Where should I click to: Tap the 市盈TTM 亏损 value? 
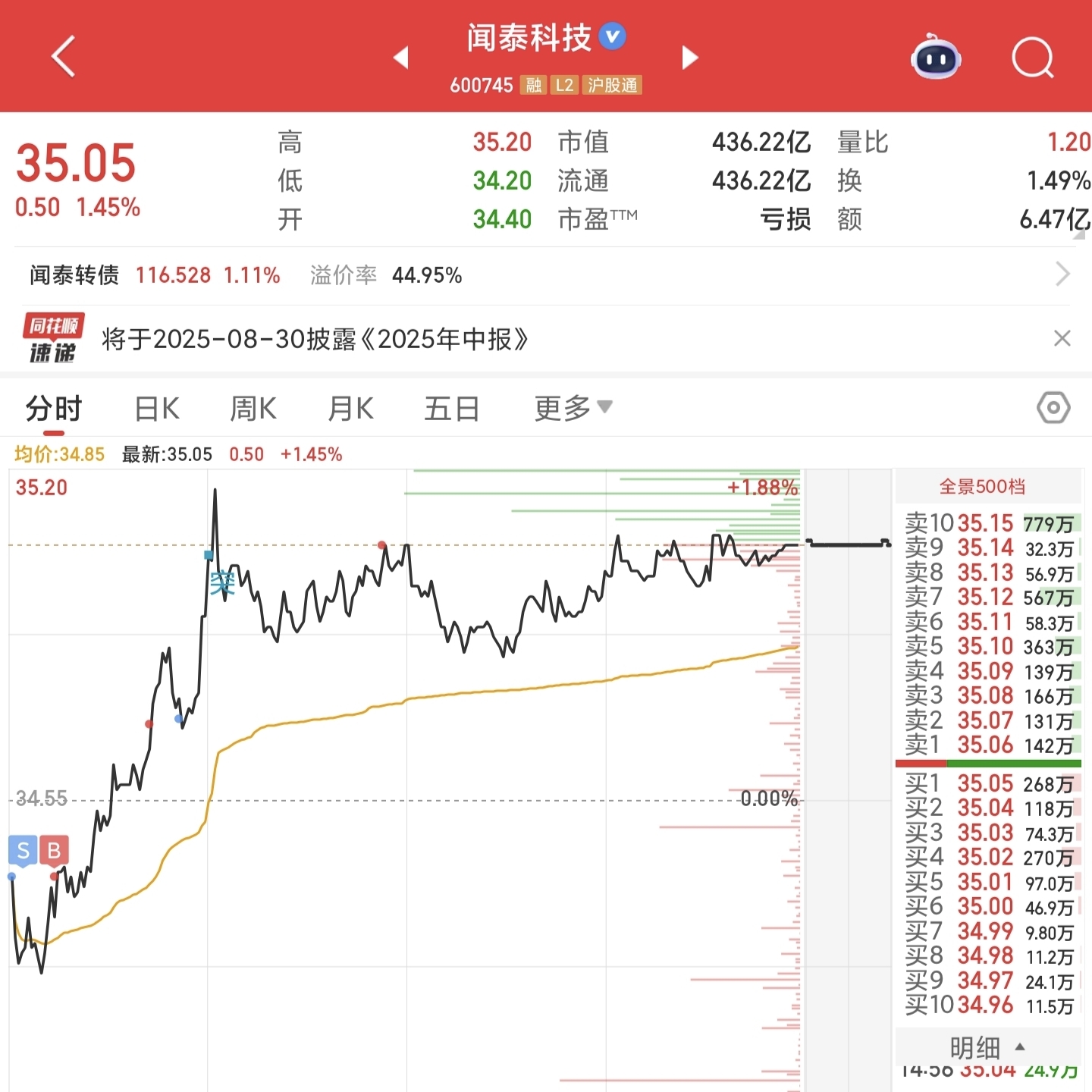click(x=786, y=219)
